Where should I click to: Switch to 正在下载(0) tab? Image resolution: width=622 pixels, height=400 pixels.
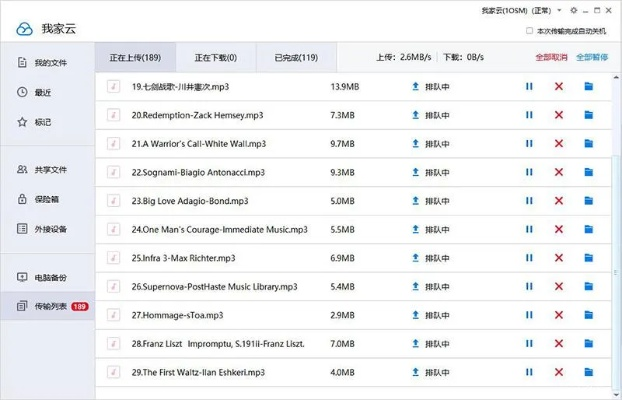point(217,58)
